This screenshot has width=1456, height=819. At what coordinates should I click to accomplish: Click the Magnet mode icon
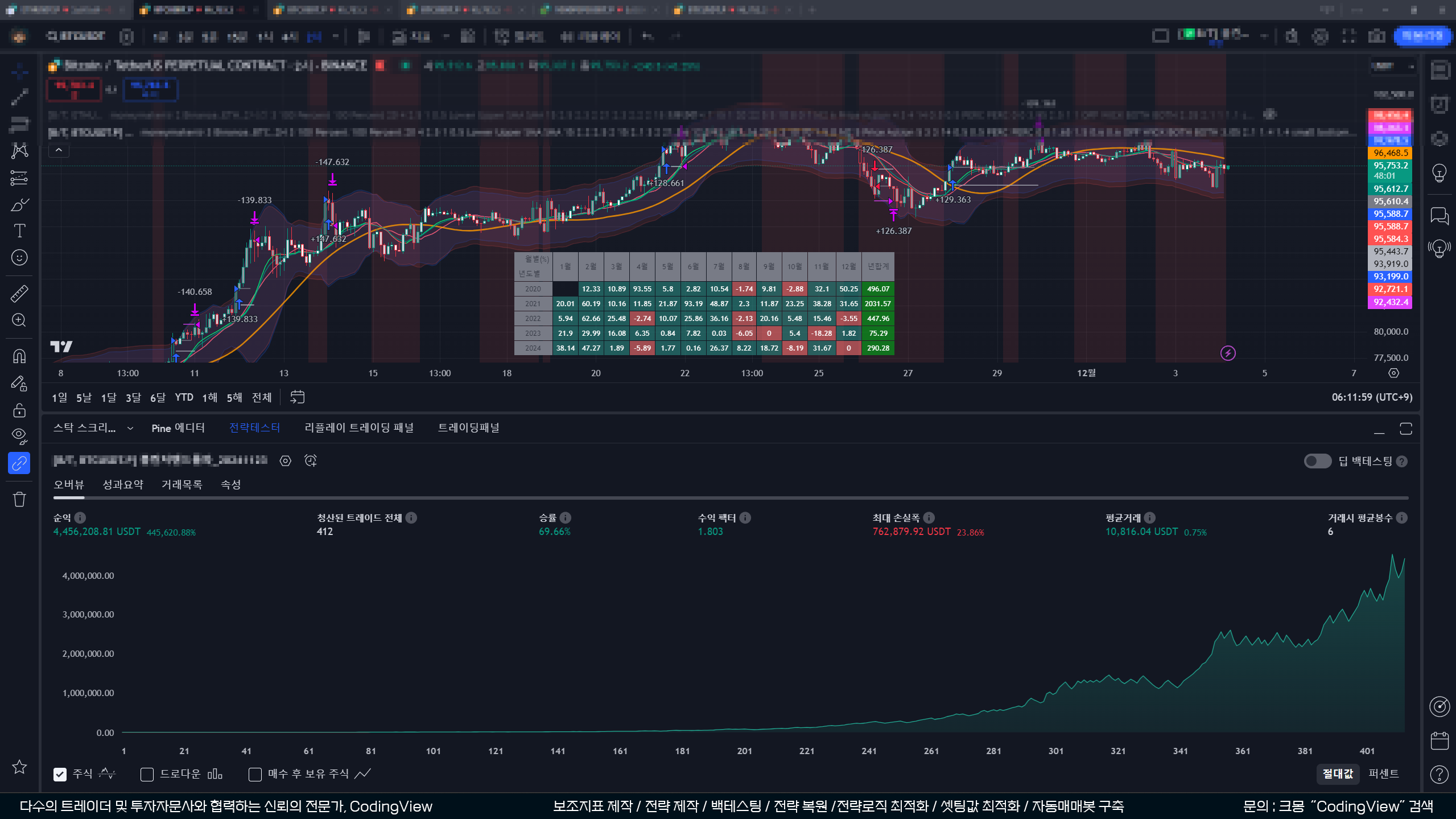19,356
